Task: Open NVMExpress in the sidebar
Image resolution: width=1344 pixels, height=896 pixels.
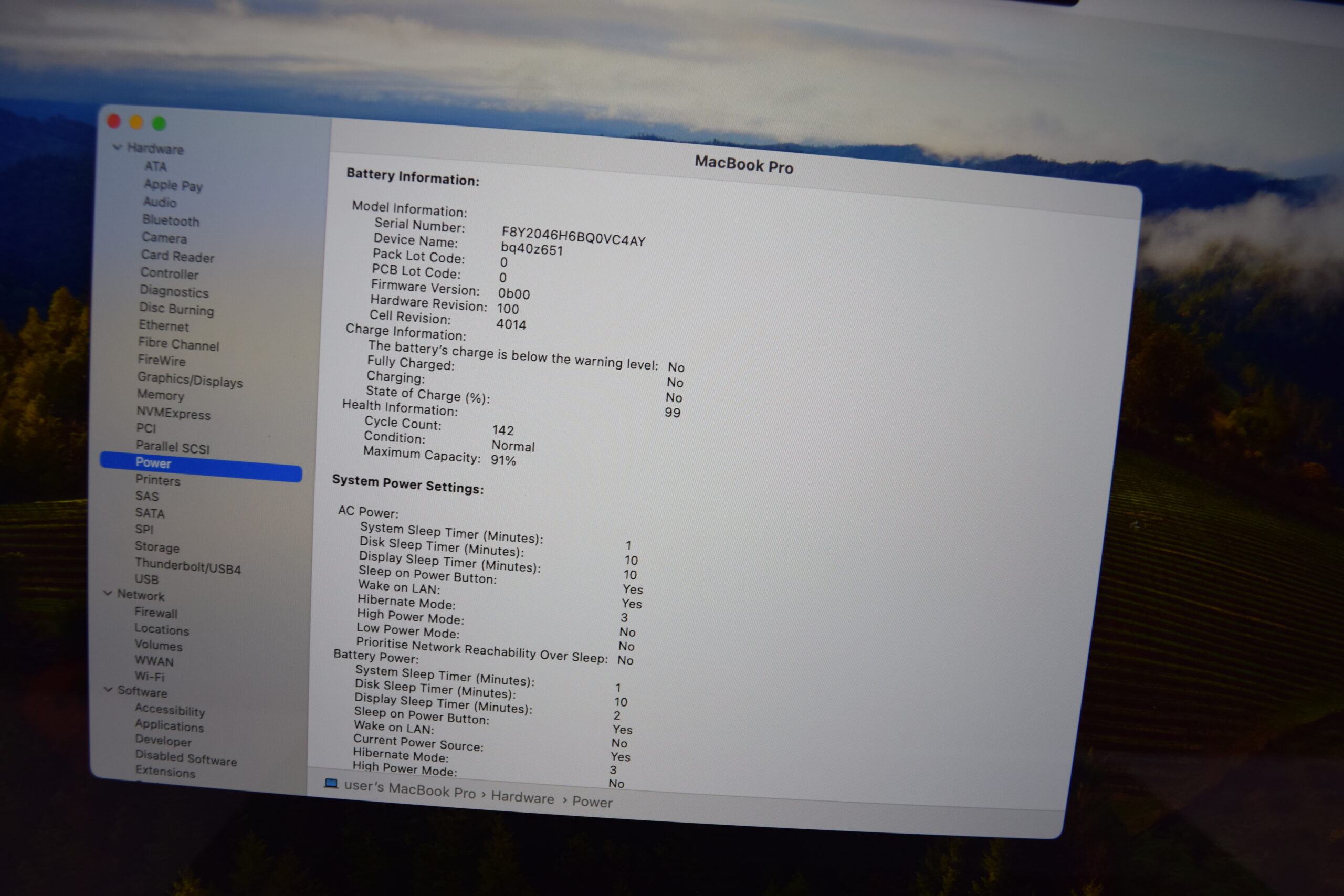Action: click(174, 413)
